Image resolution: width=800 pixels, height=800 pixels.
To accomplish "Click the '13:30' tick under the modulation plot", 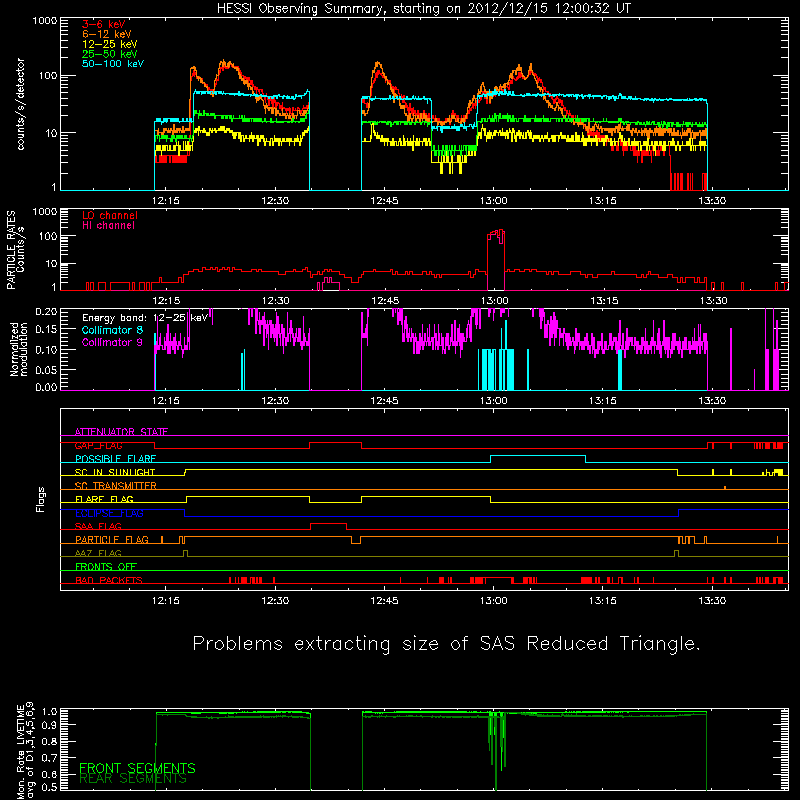I will (x=712, y=401).
